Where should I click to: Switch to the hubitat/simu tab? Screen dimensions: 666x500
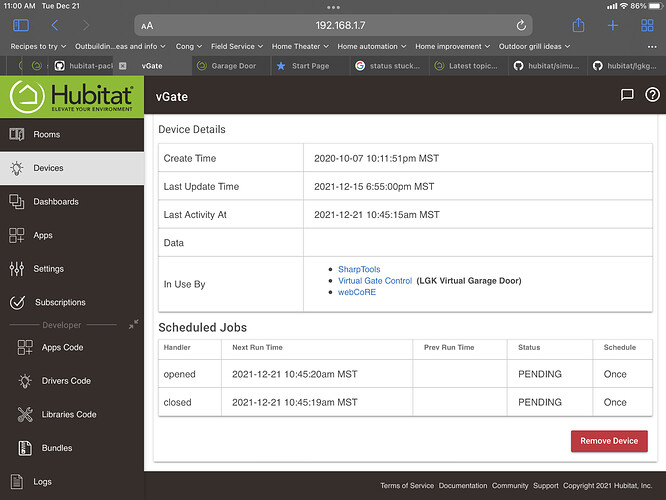point(548,66)
